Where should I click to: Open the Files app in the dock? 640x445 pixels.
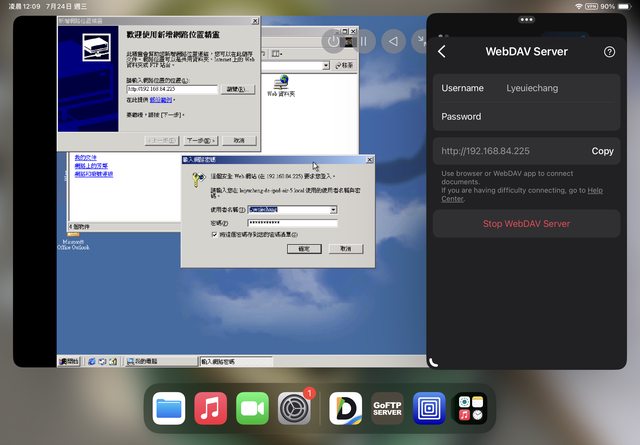pyautogui.click(x=169, y=408)
